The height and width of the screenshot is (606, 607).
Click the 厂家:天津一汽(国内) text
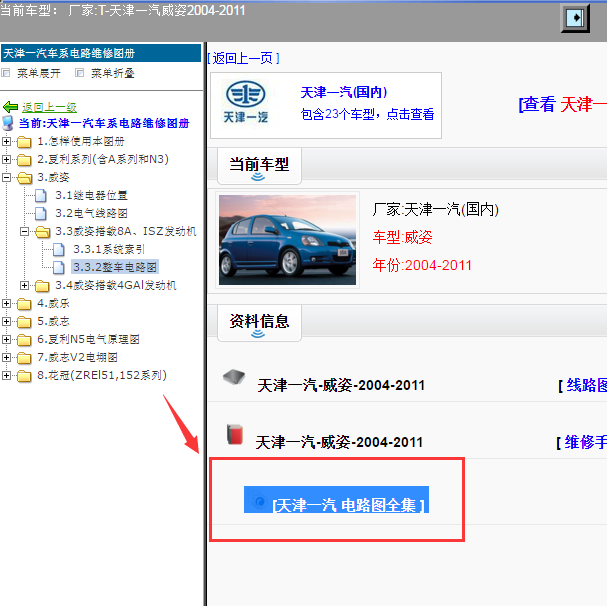click(436, 209)
